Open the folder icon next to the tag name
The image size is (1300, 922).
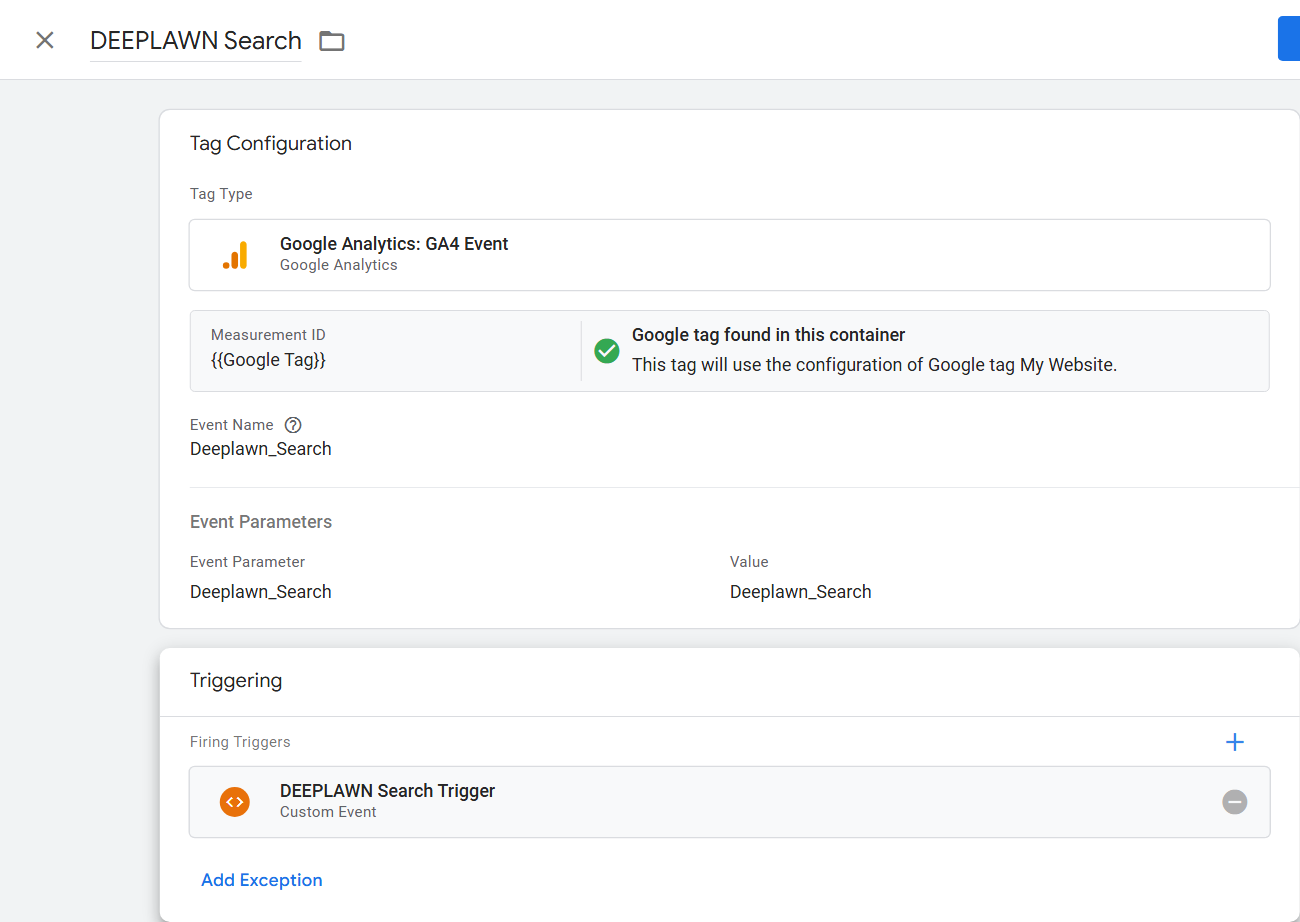(x=332, y=41)
